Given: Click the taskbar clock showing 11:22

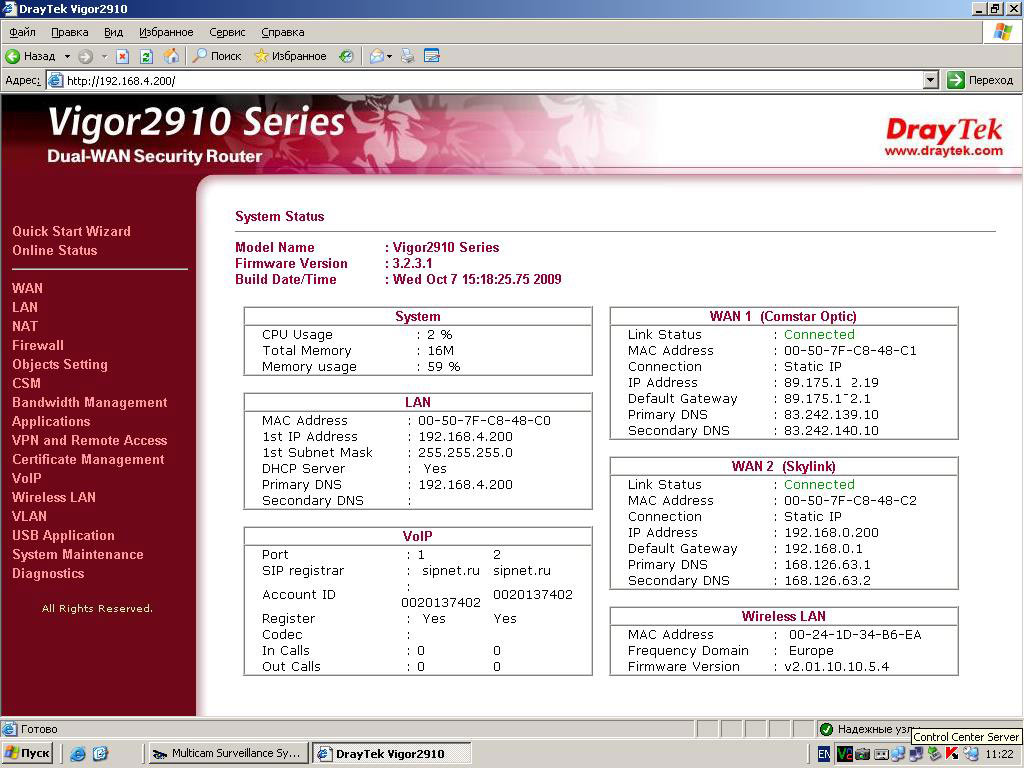Looking at the screenshot, I should (x=999, y=754).
